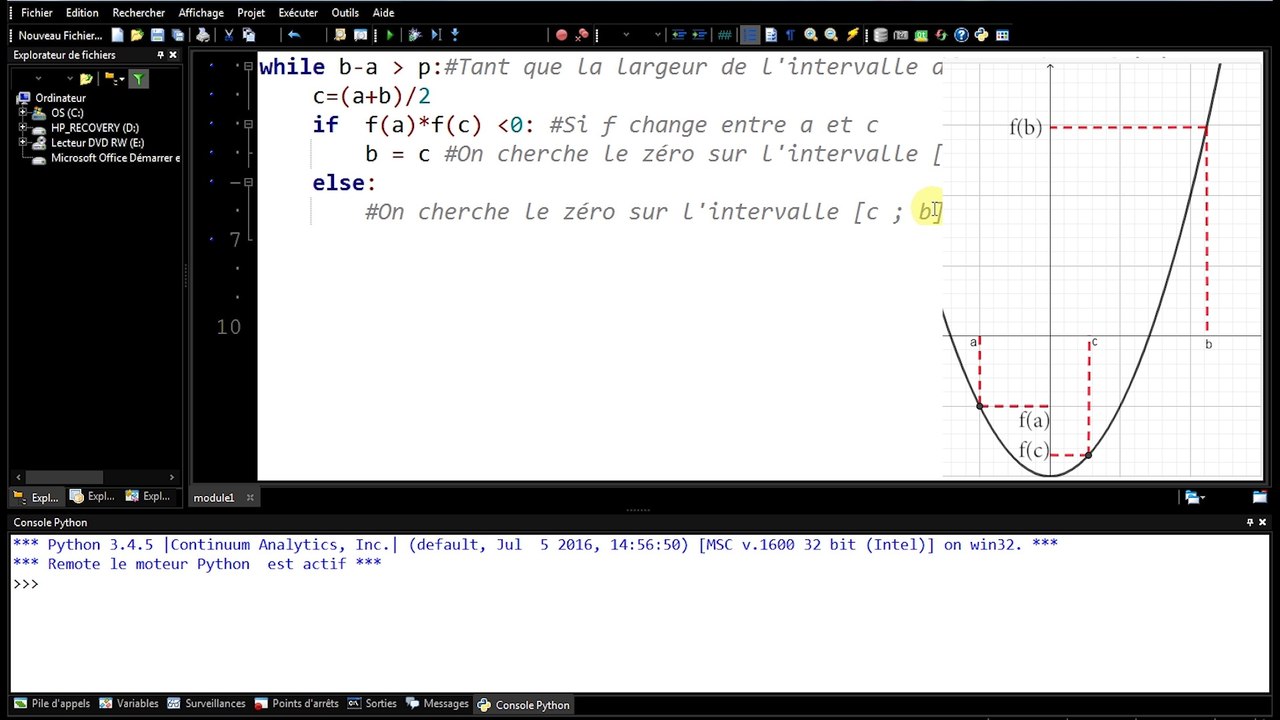Open the Find dialog icon

coord(340,35)
